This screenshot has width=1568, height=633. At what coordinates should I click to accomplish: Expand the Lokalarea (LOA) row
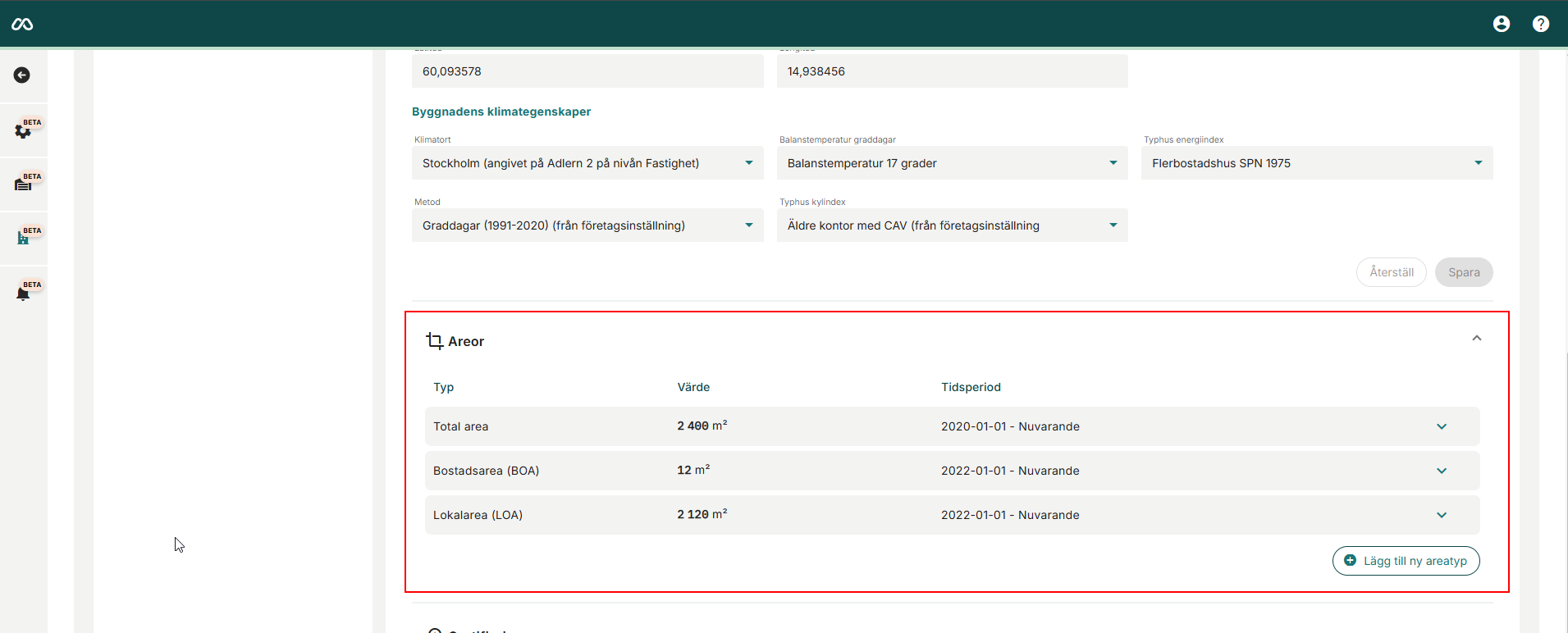point(1441,515)
